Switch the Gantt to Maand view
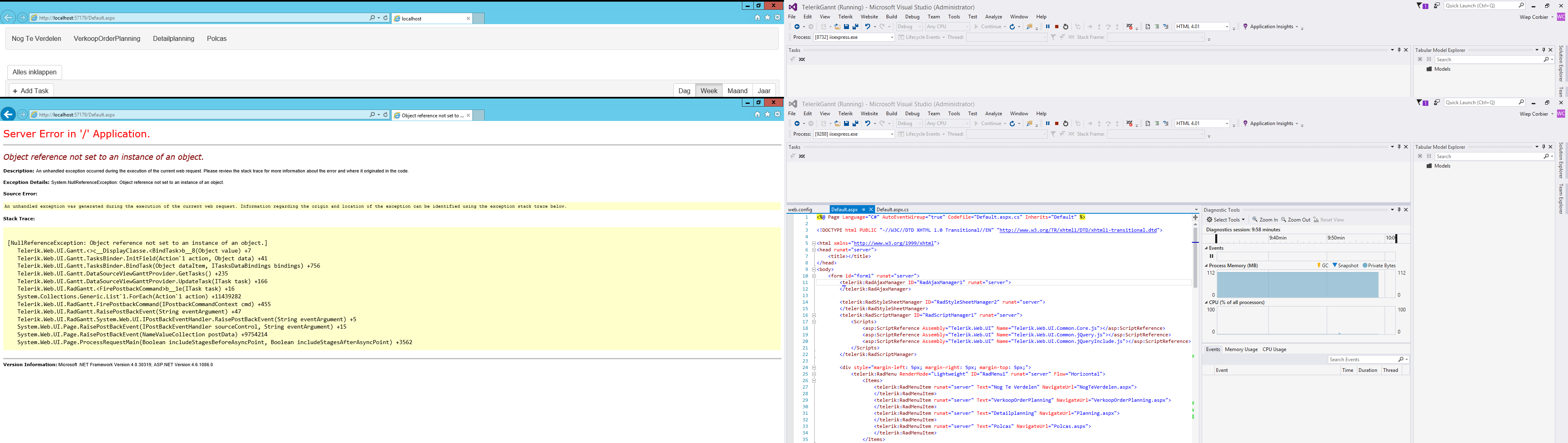This screenshot has height=443, width=1568. [x=737, y=91]
